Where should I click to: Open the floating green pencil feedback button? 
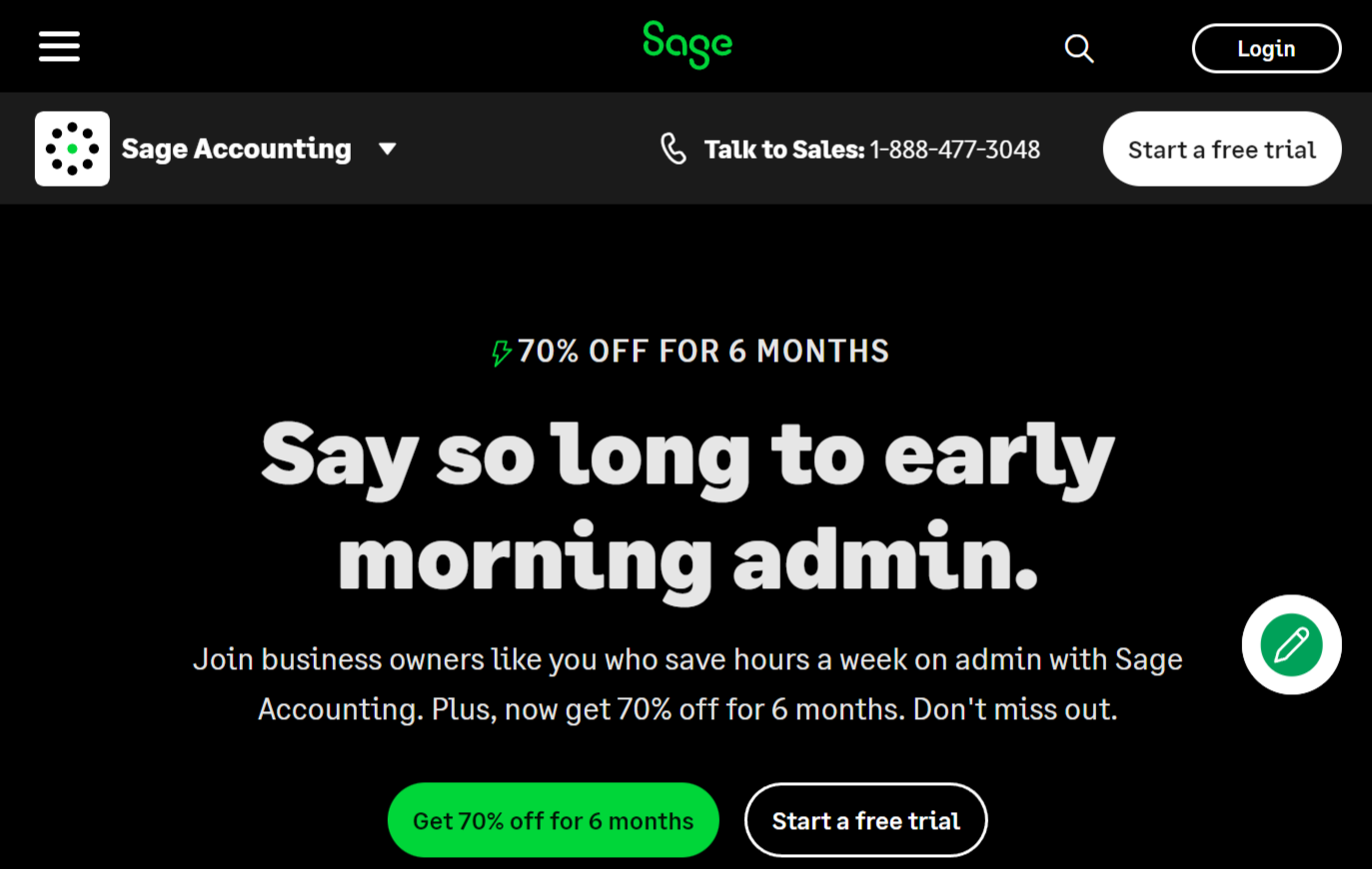point(1291,645)
